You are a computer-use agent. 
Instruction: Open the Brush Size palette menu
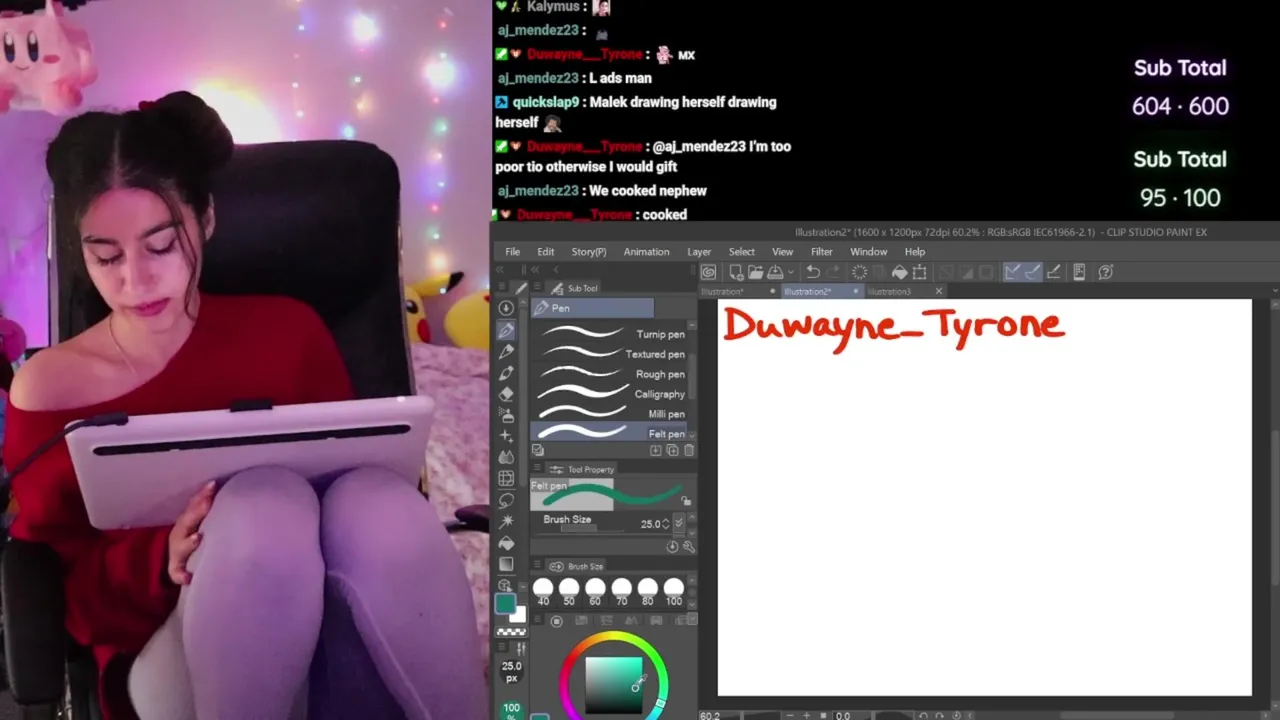pos(537,566)
